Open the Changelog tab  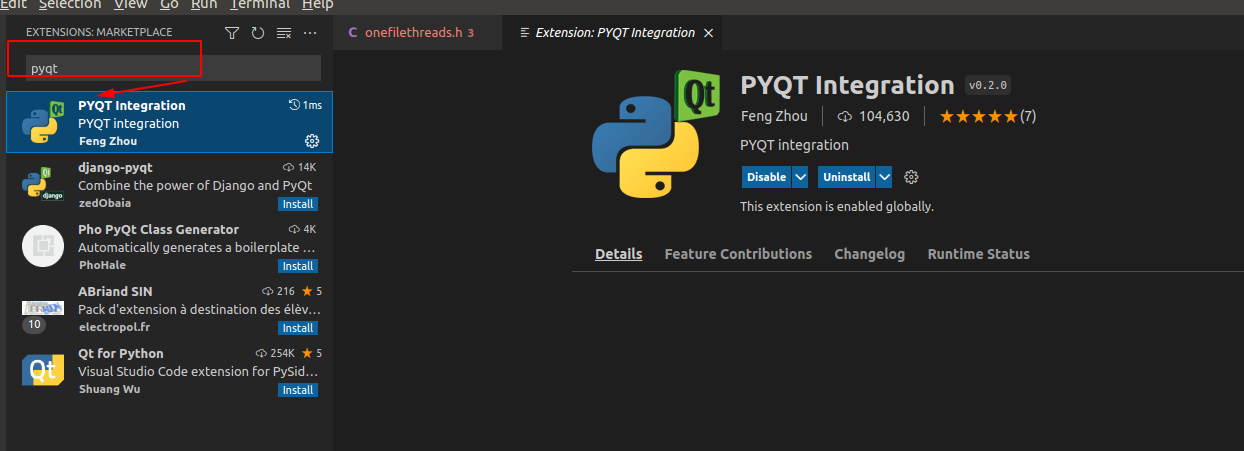(869, 254)
